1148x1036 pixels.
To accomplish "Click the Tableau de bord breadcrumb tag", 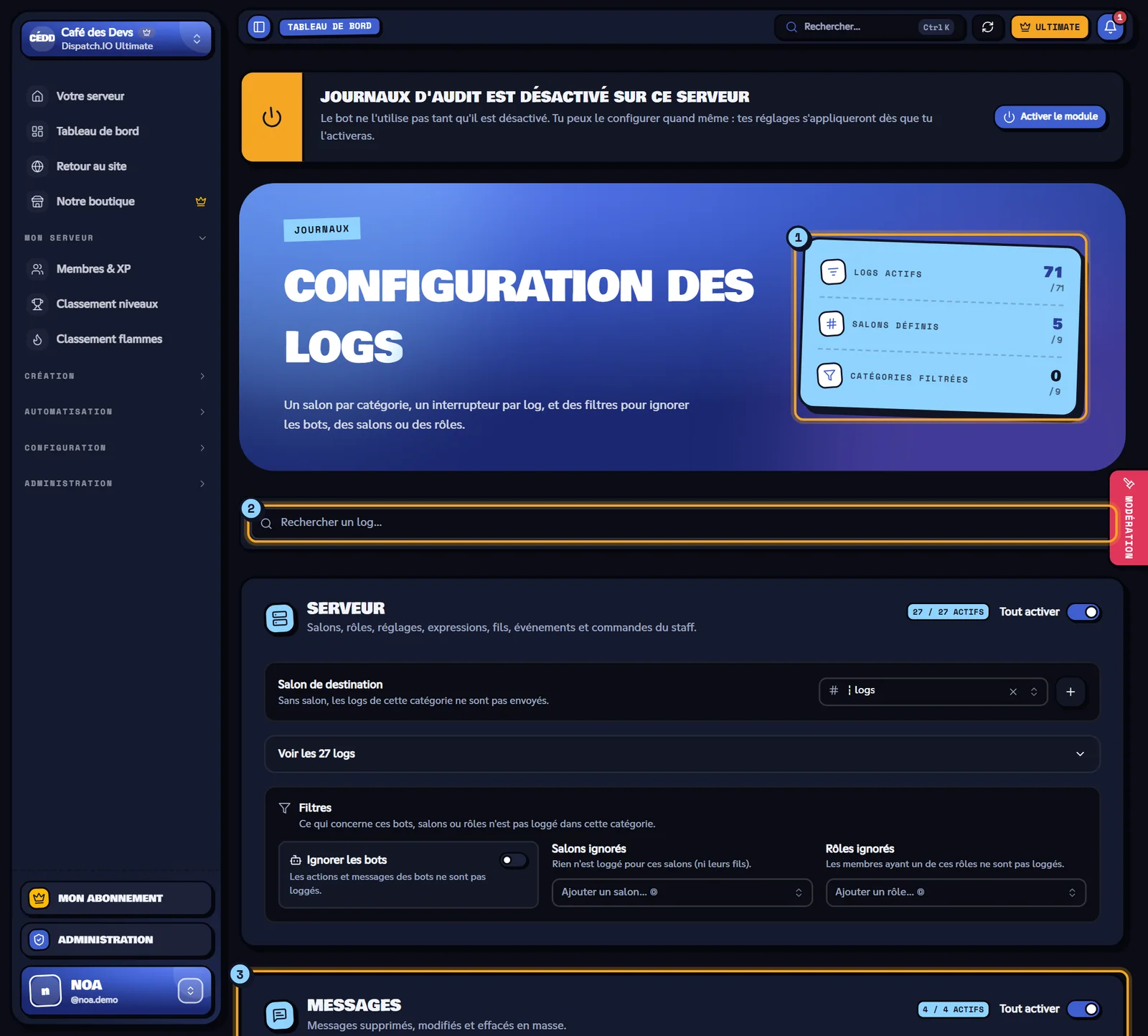I will tap(329, 27).
